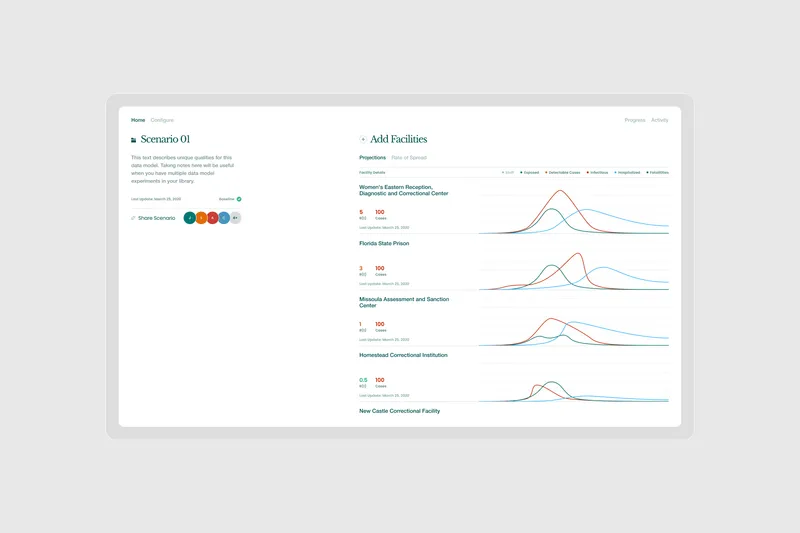Open the Configure navigation item
Viewport: 800px width, 533px height.
[162, 120]
